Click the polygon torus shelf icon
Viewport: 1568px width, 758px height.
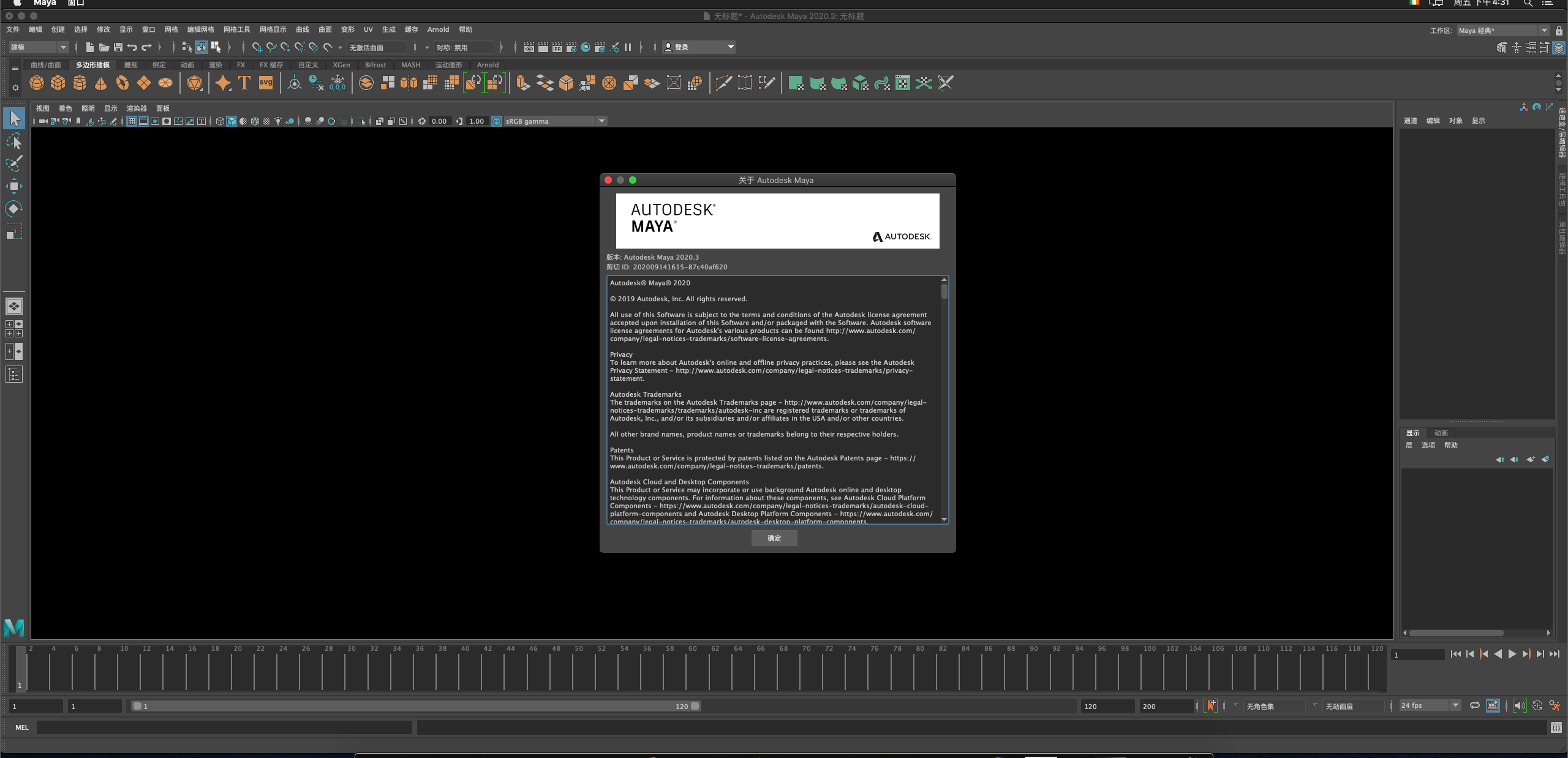point(123,83)
